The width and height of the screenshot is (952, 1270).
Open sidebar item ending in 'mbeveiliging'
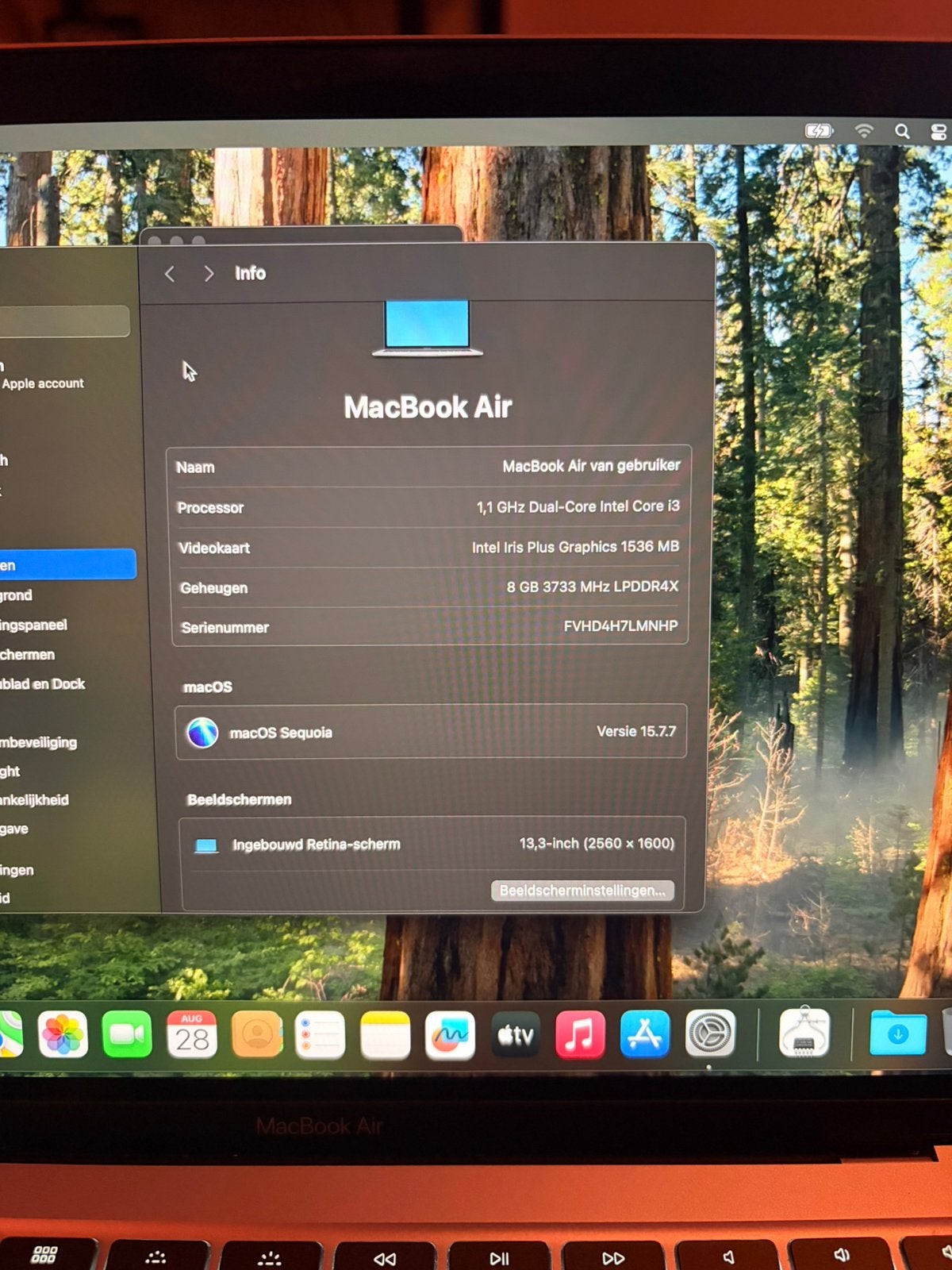tap(39, 743)
